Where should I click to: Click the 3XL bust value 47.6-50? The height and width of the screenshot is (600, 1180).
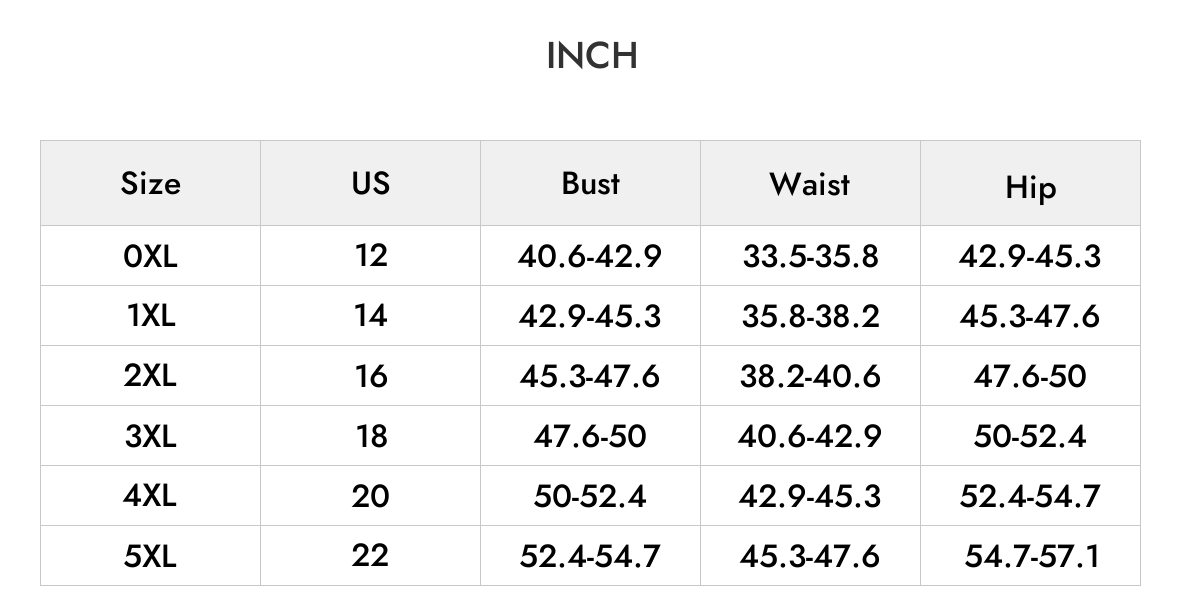tap(590, 436)
